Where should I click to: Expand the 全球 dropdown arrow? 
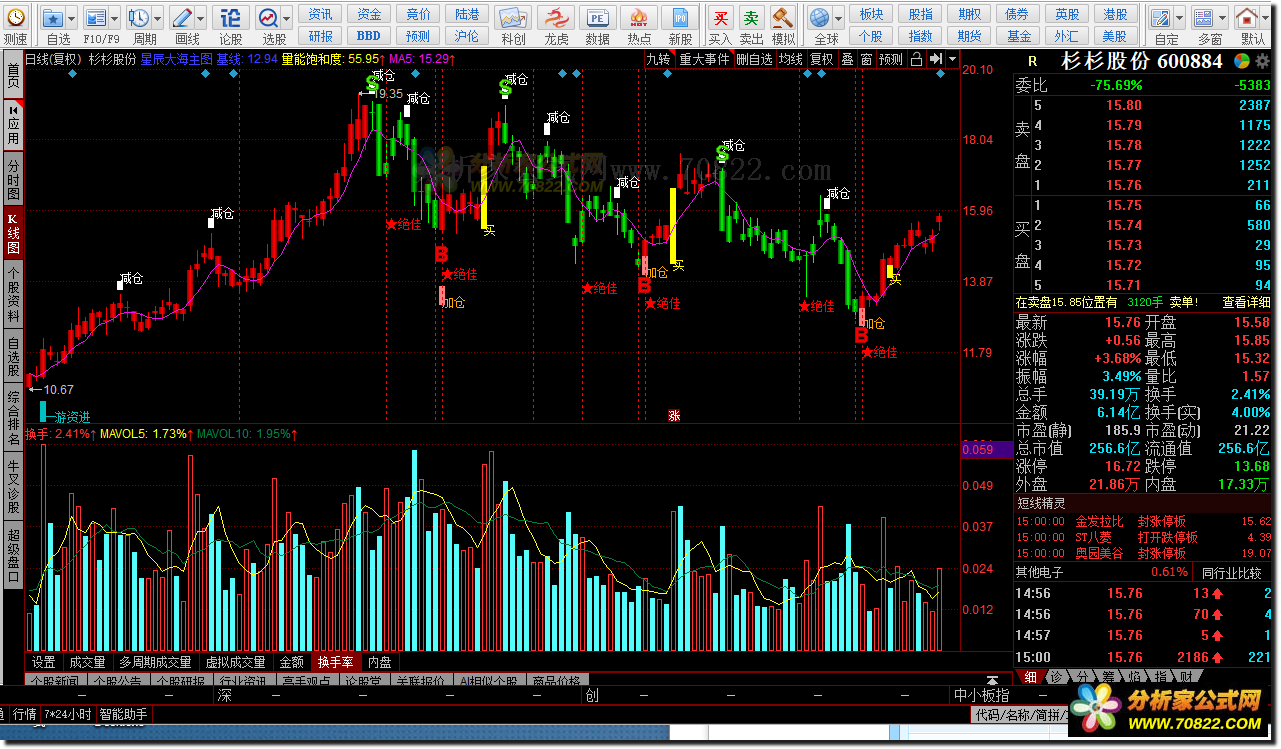(840, 18)
